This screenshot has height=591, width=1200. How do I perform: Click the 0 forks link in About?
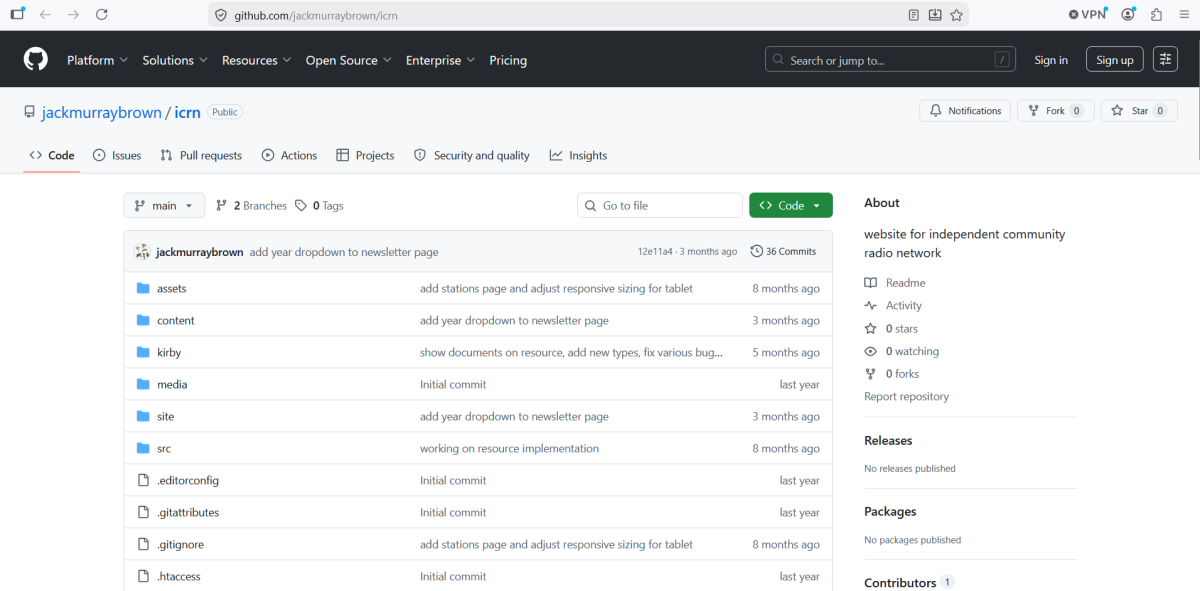coord(891,374)
